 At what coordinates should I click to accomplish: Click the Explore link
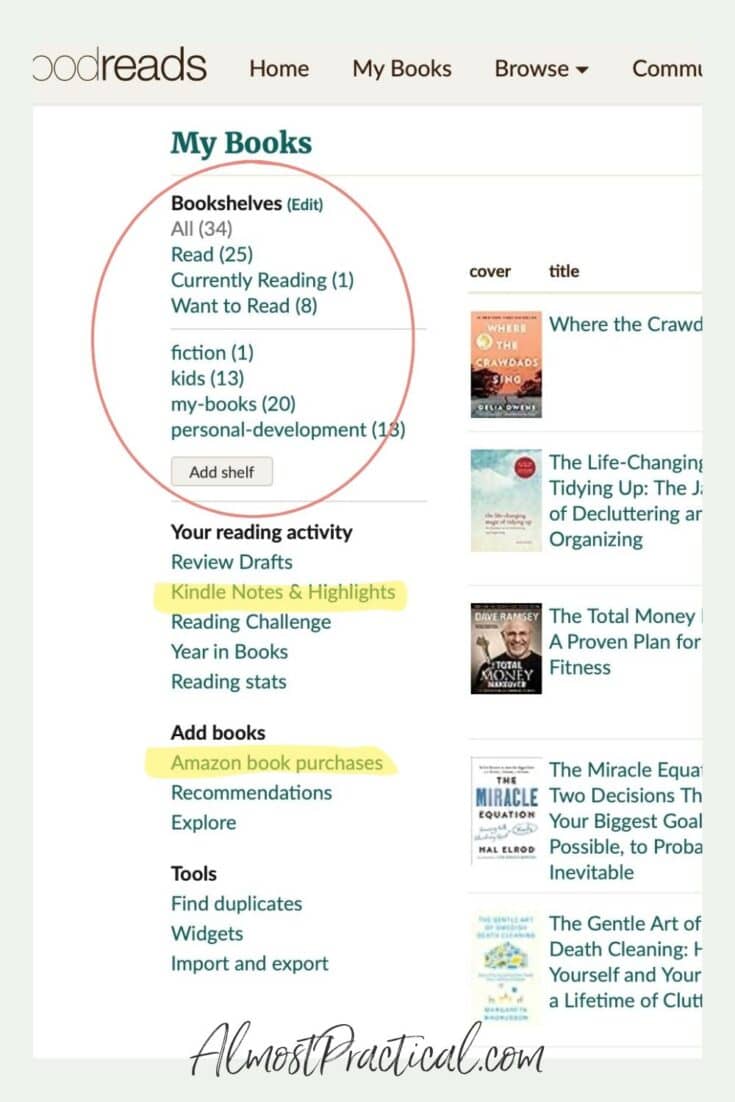(203, 823)
